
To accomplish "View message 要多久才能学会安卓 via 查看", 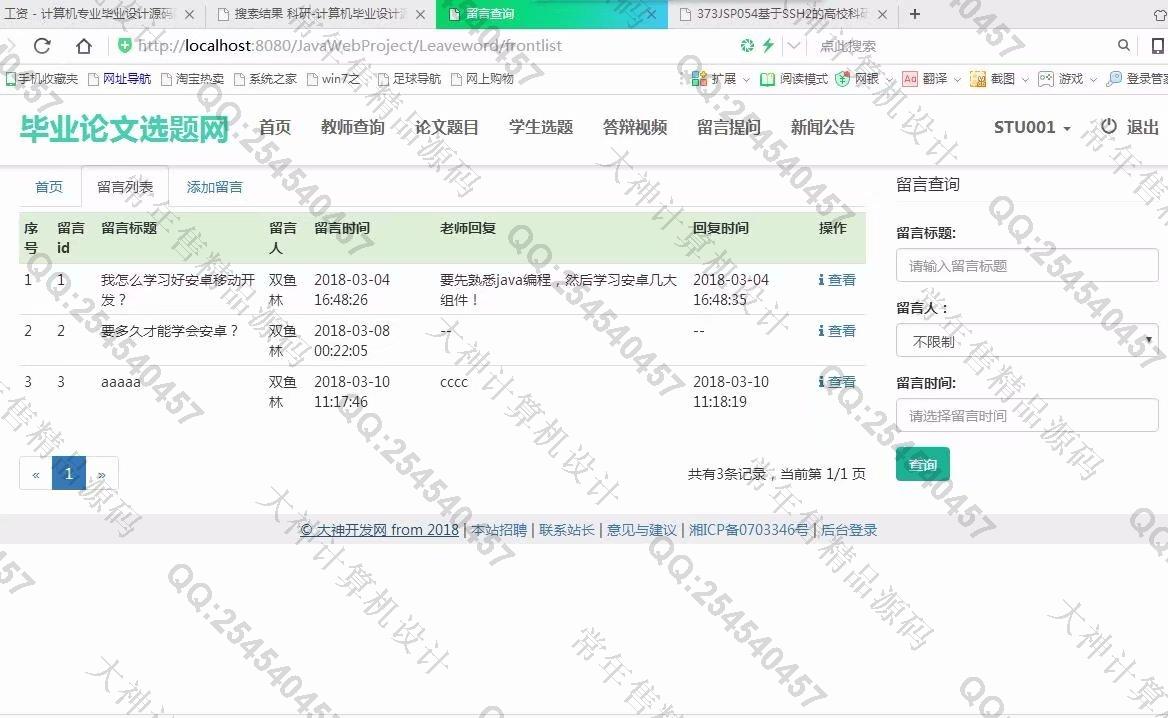I will click(837, 331).
